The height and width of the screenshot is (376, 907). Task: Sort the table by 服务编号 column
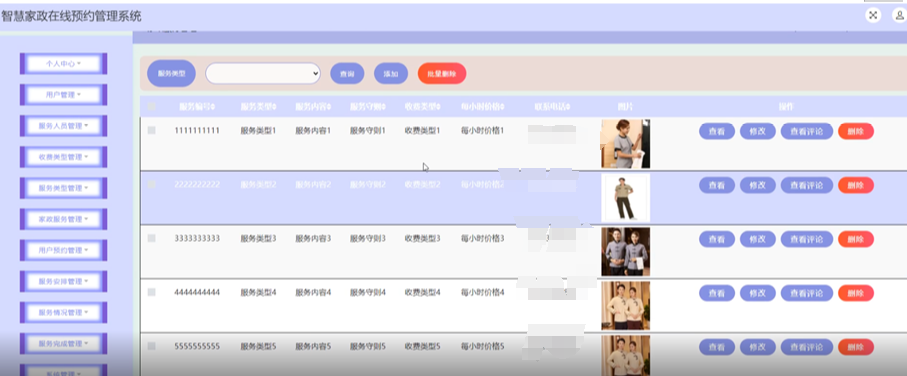pos(197,107)
